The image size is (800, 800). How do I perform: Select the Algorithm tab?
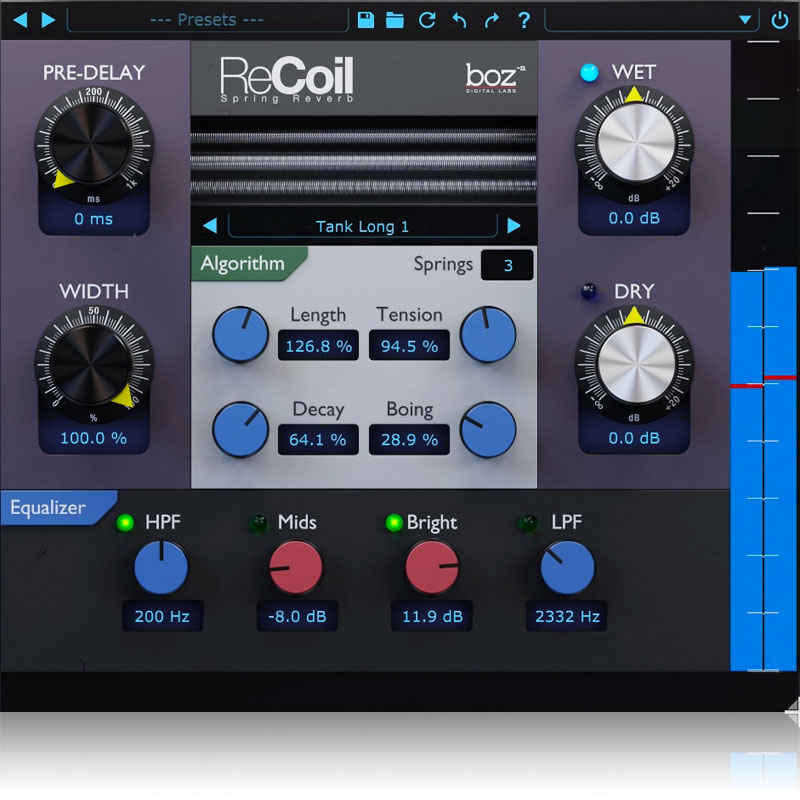(x=243, y=265)
